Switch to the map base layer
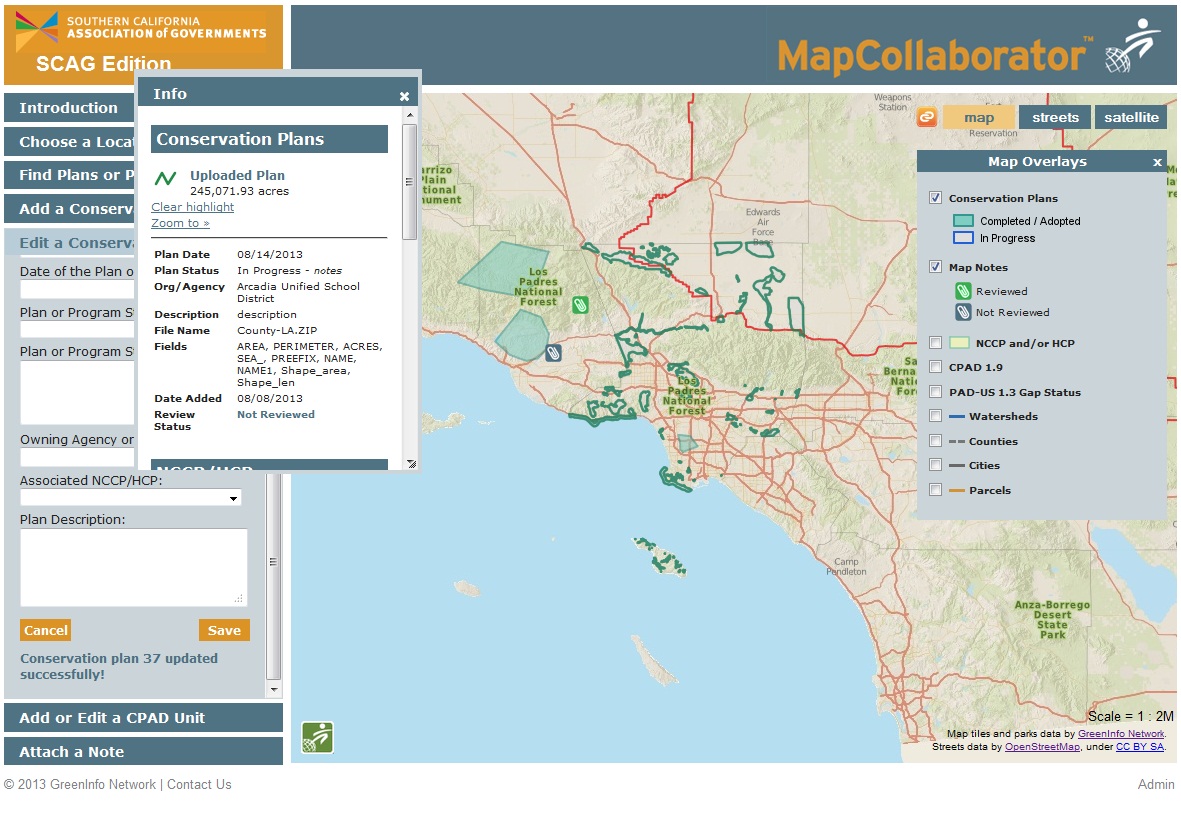 [978, 118]
